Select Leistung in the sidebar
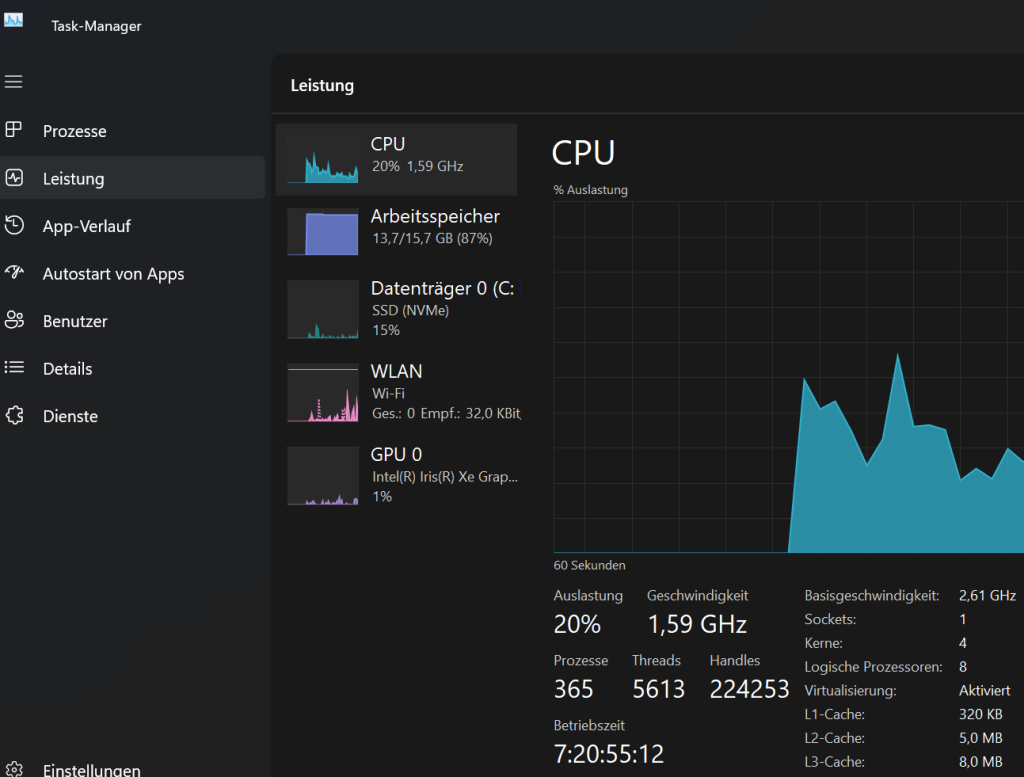This screenshot has height=777, width=1024. 133,178
